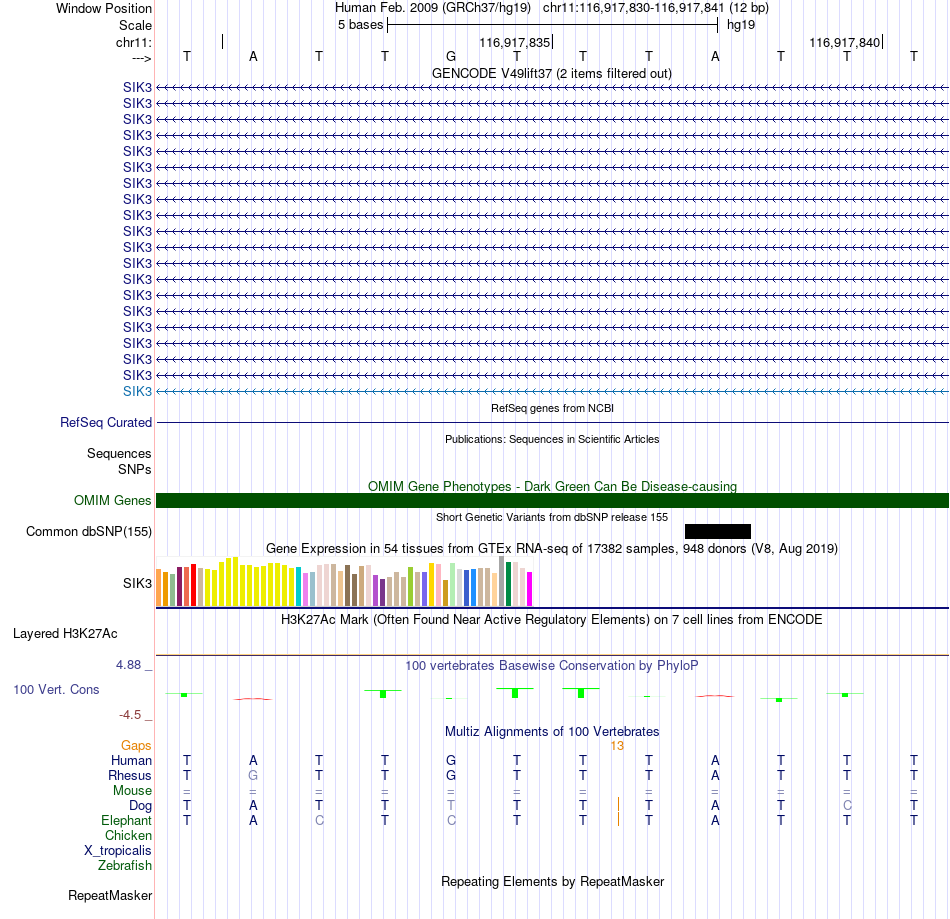Click the dark green OMIM Genes bar
Viewport: 950px width, 919px height.
(552, 500)
